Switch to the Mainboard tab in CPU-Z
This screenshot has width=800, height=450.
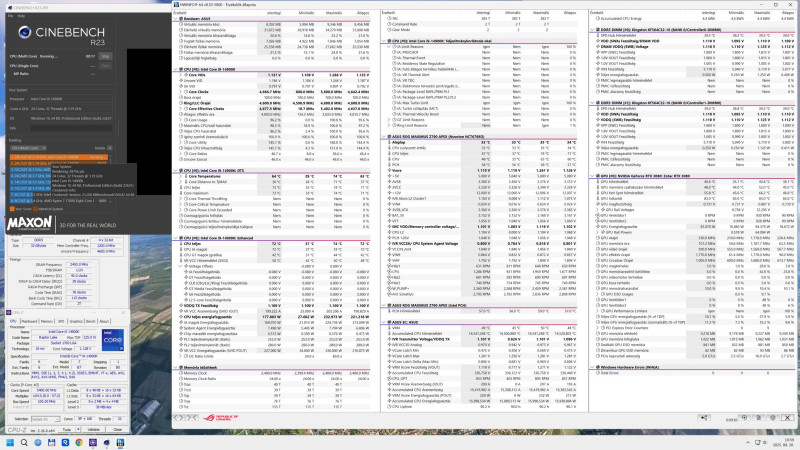coord(29,321)
